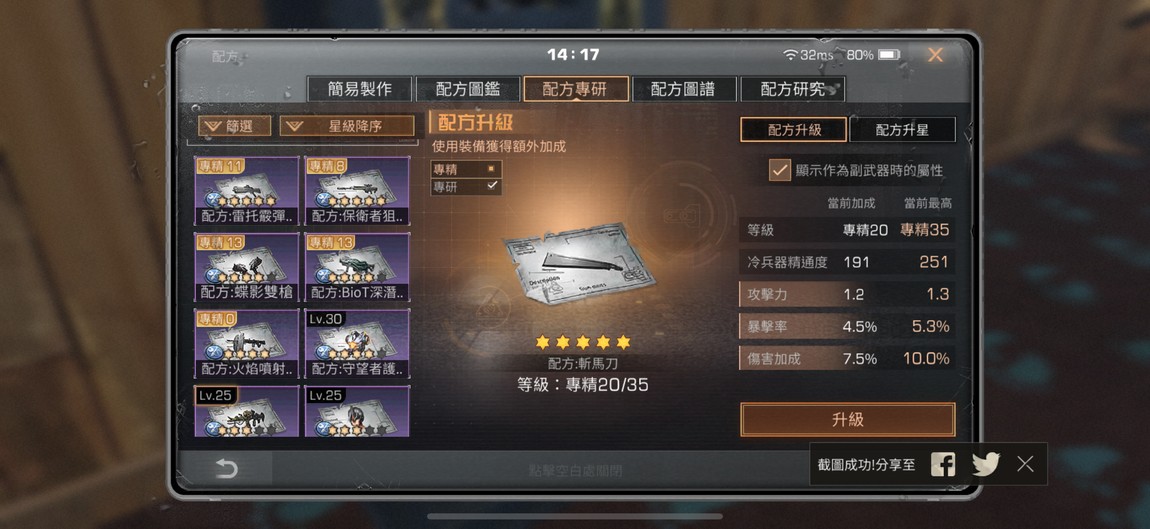Choose the 蝶影雙槍 formula card
Image resolution: width=1150 pixels, height=529 pixels.
[246, 267]
